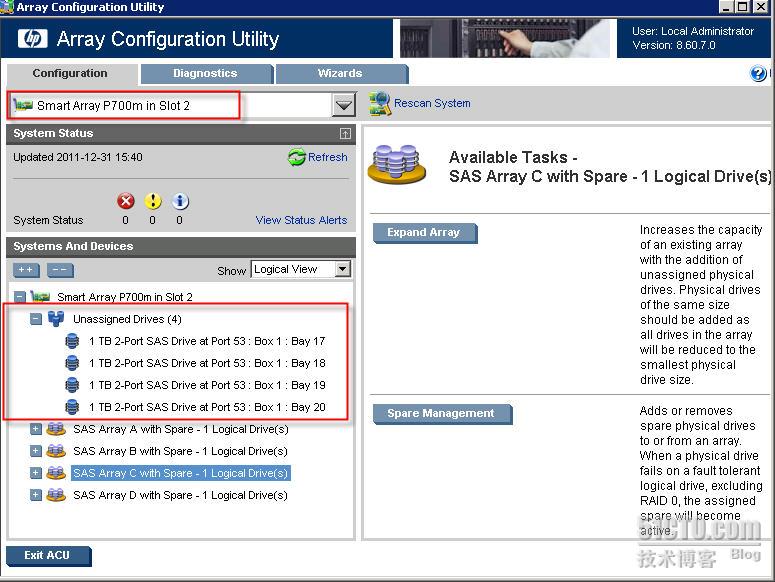Click the Bay 20 drive icon

tap(72, 407)
